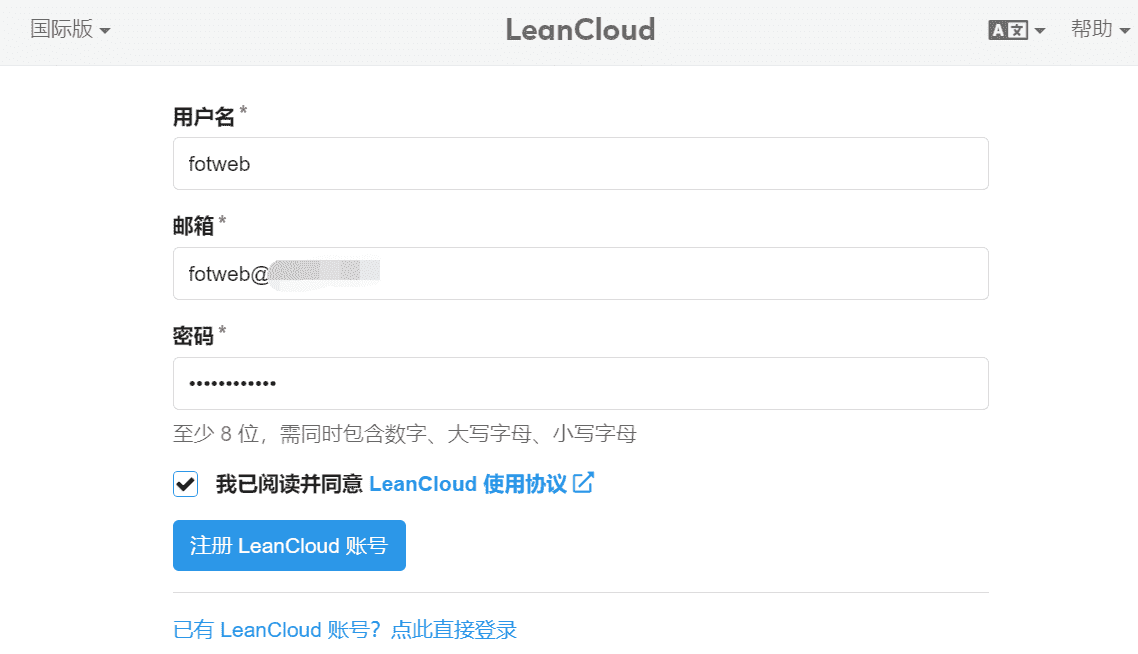Click the 我已阅读并同意 checkbox label text

click(289, 483)
